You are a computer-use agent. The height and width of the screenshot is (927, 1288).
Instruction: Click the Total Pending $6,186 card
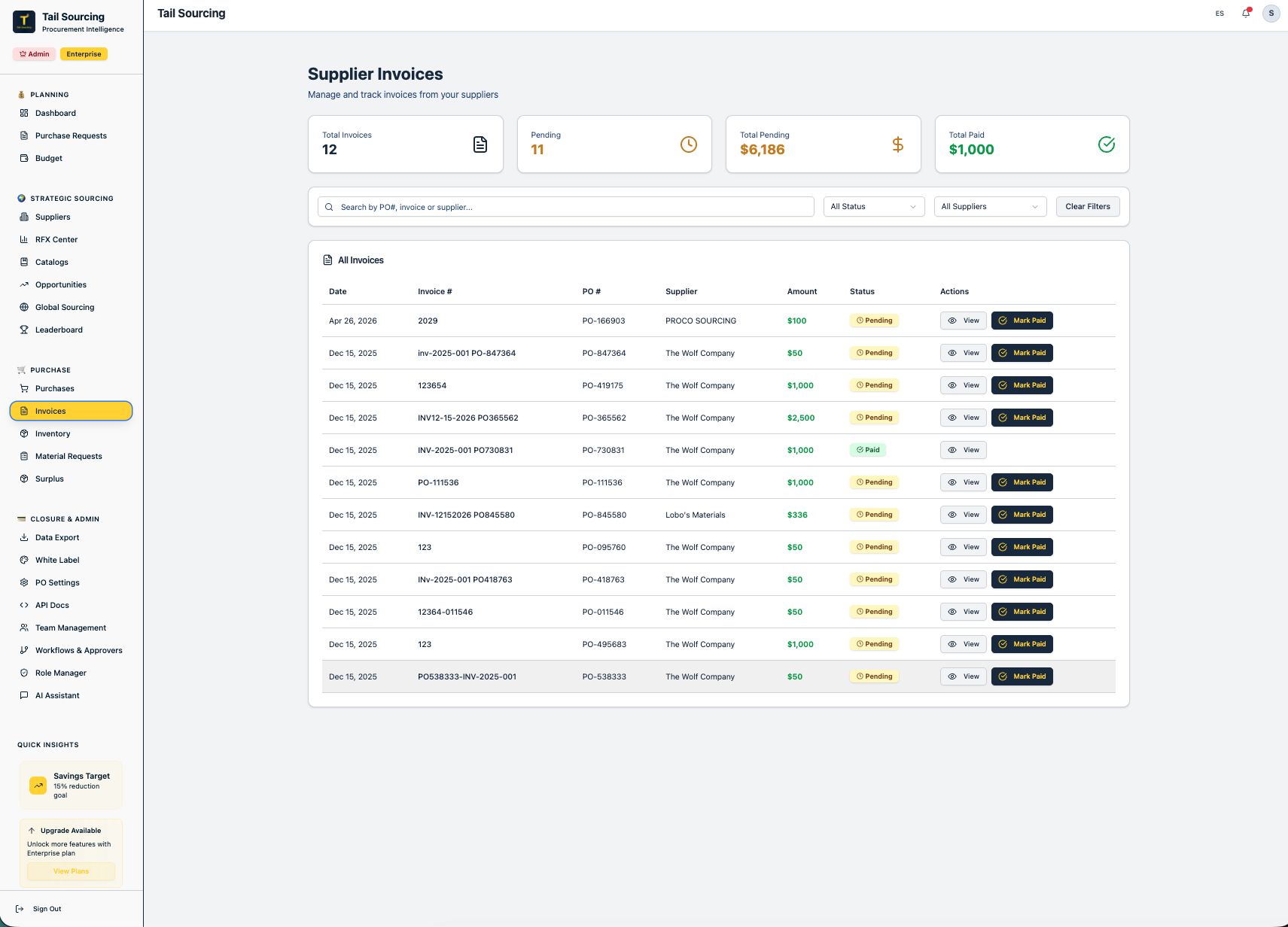point(824,144)
